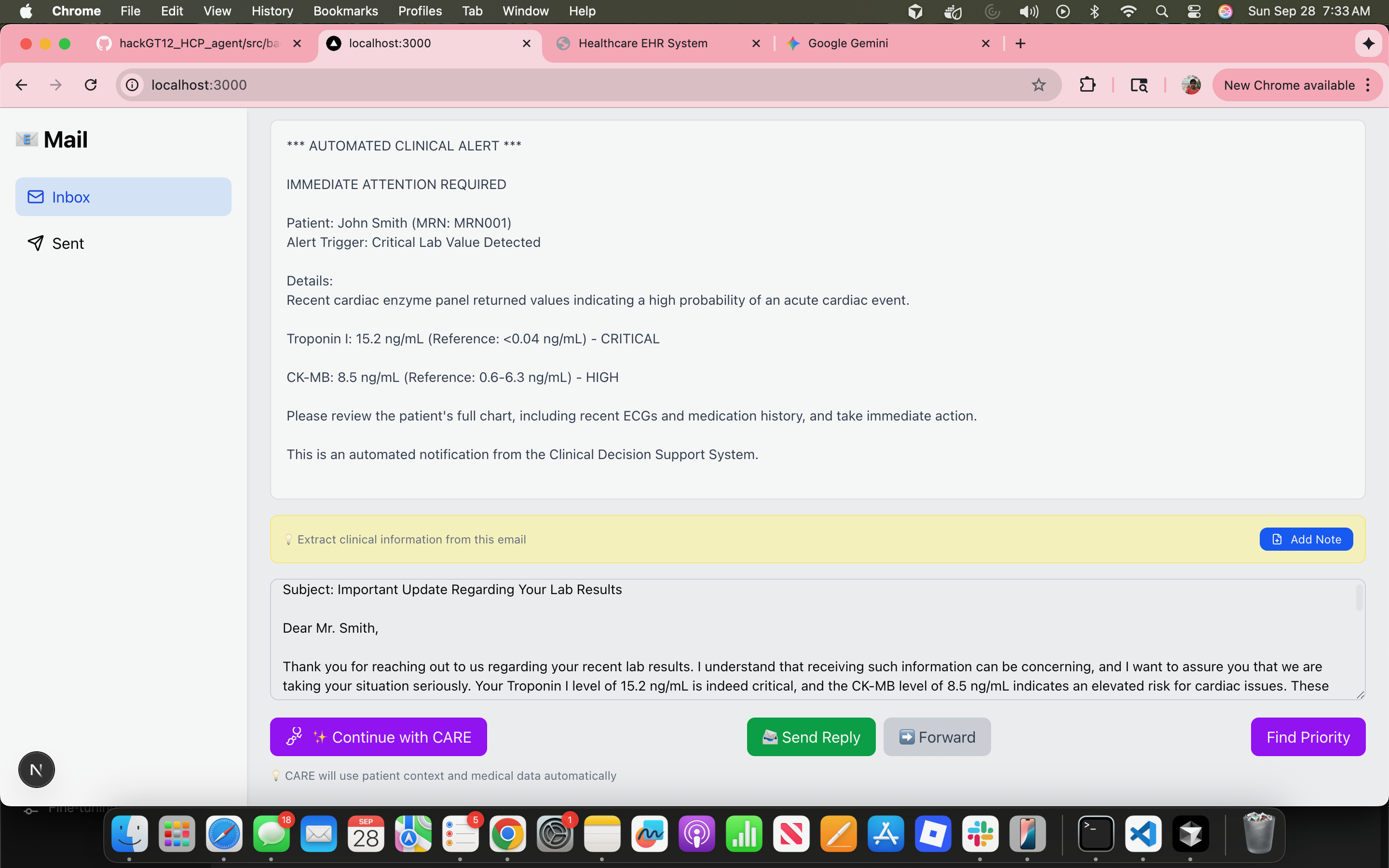The image size is (1389, 868).
Task: Open Slack from the dock
Action: [980, 834]
